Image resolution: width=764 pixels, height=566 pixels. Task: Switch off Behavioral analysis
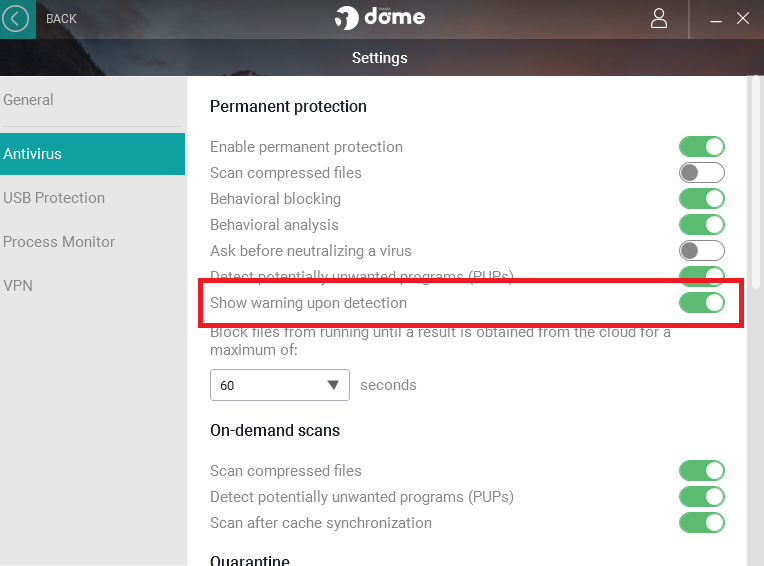pos(701,225)
